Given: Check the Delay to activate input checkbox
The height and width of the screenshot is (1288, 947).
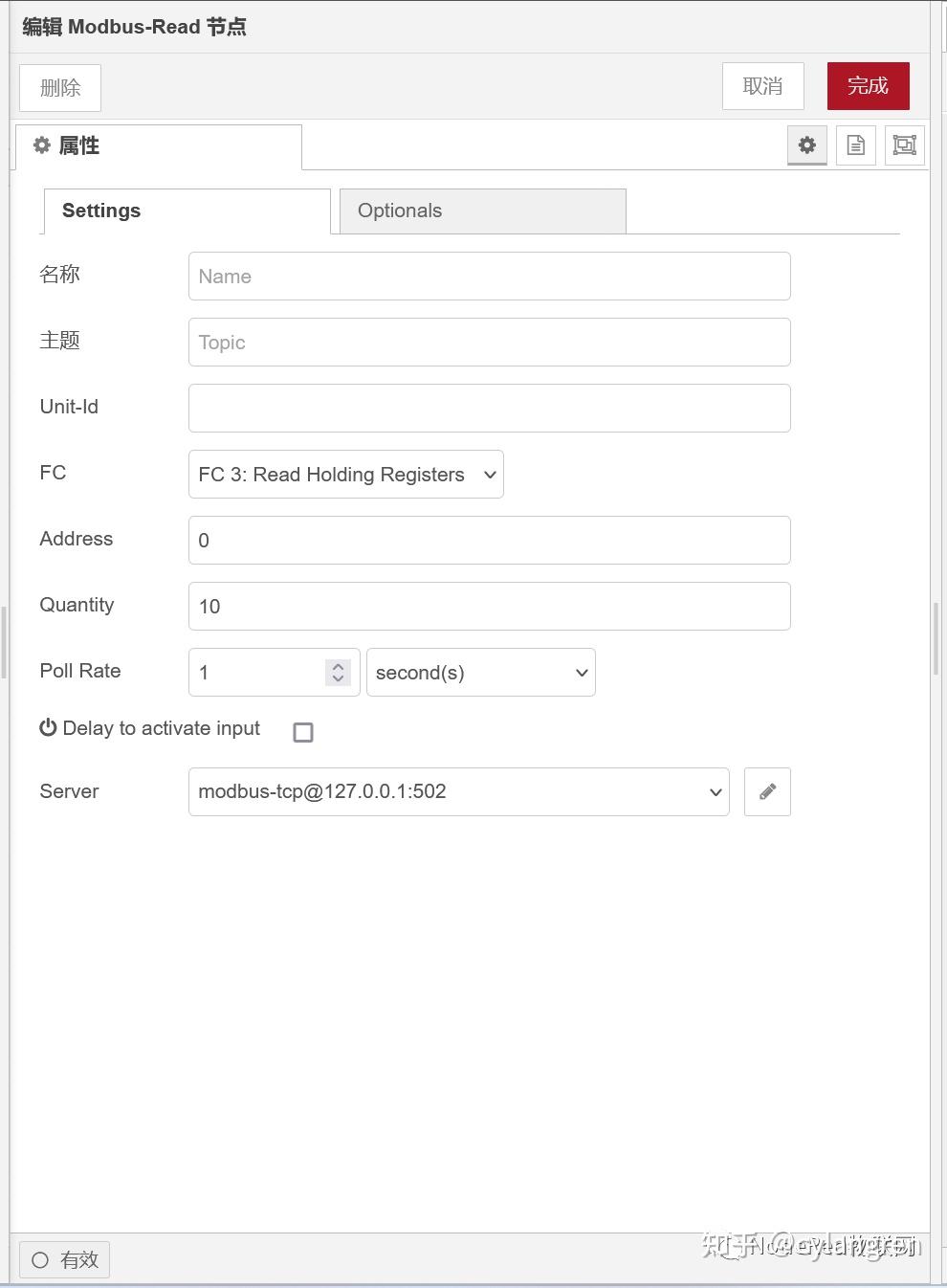Looking at the screenshot, I should [303, 732].
